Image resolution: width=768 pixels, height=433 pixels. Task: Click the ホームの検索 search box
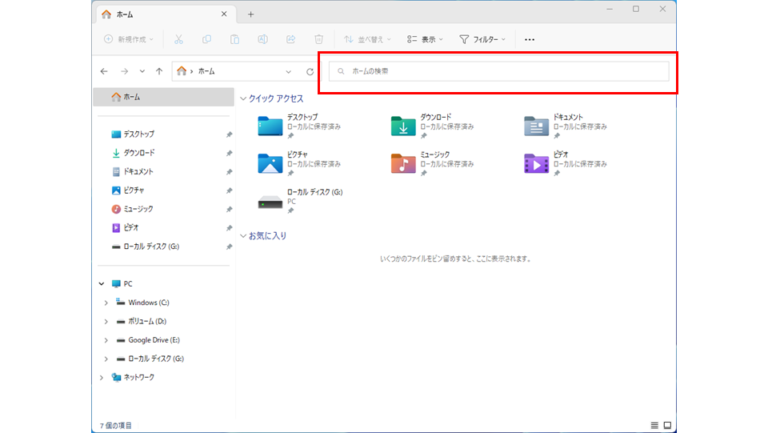click(500, 72)
